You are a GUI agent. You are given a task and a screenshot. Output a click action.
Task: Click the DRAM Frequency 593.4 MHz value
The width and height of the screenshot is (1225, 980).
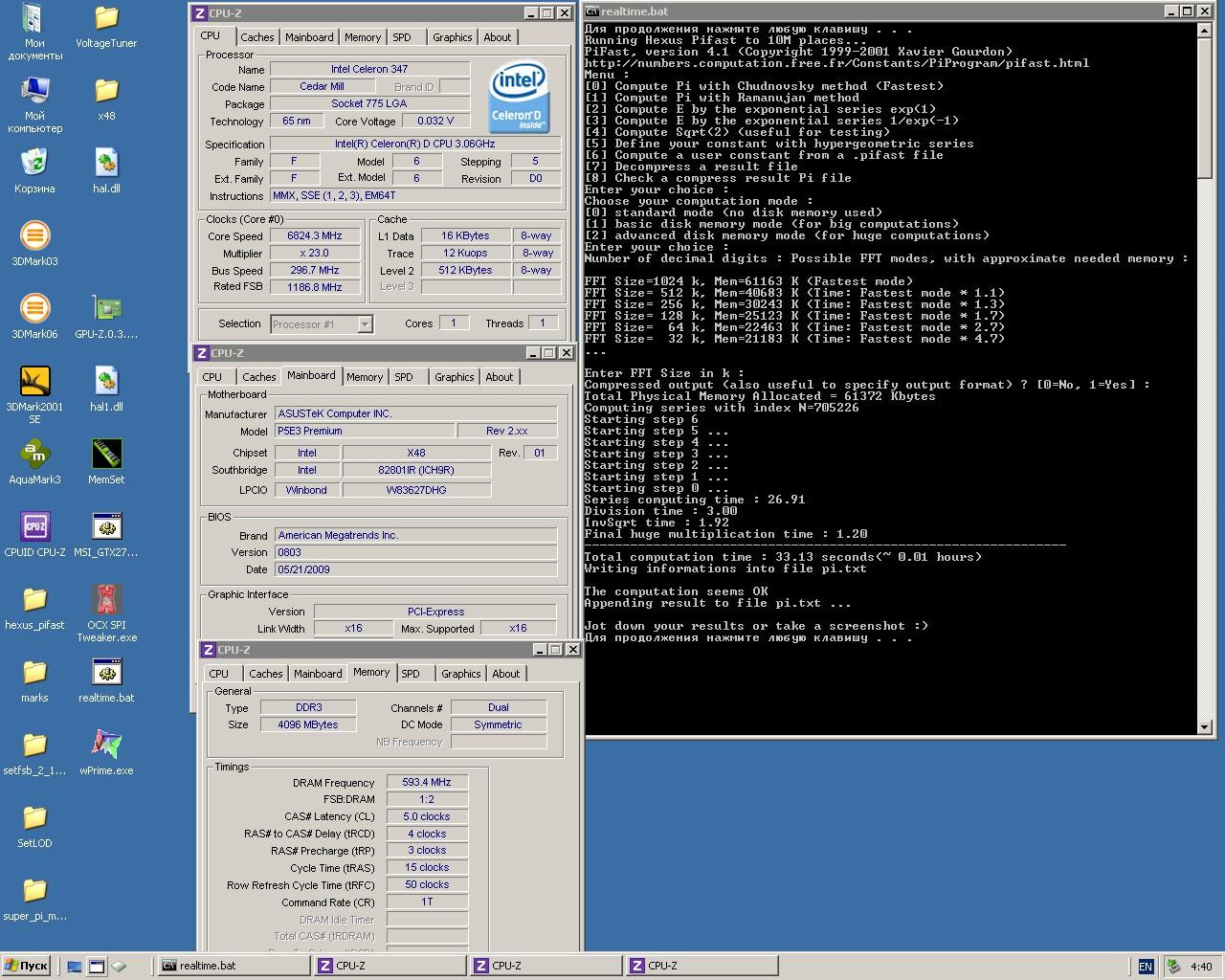427,782
